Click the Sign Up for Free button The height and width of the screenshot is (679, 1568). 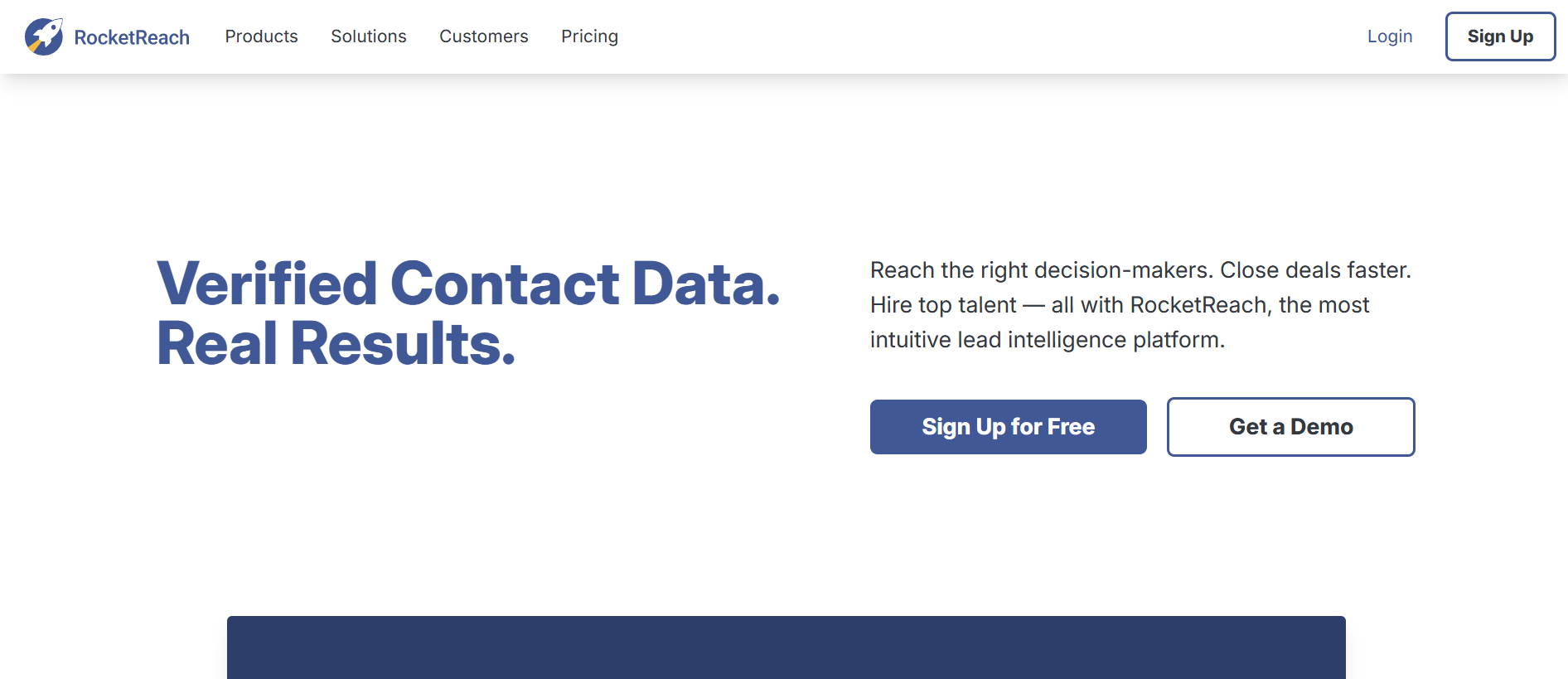pyautogui.click(x=1008, y=427)
